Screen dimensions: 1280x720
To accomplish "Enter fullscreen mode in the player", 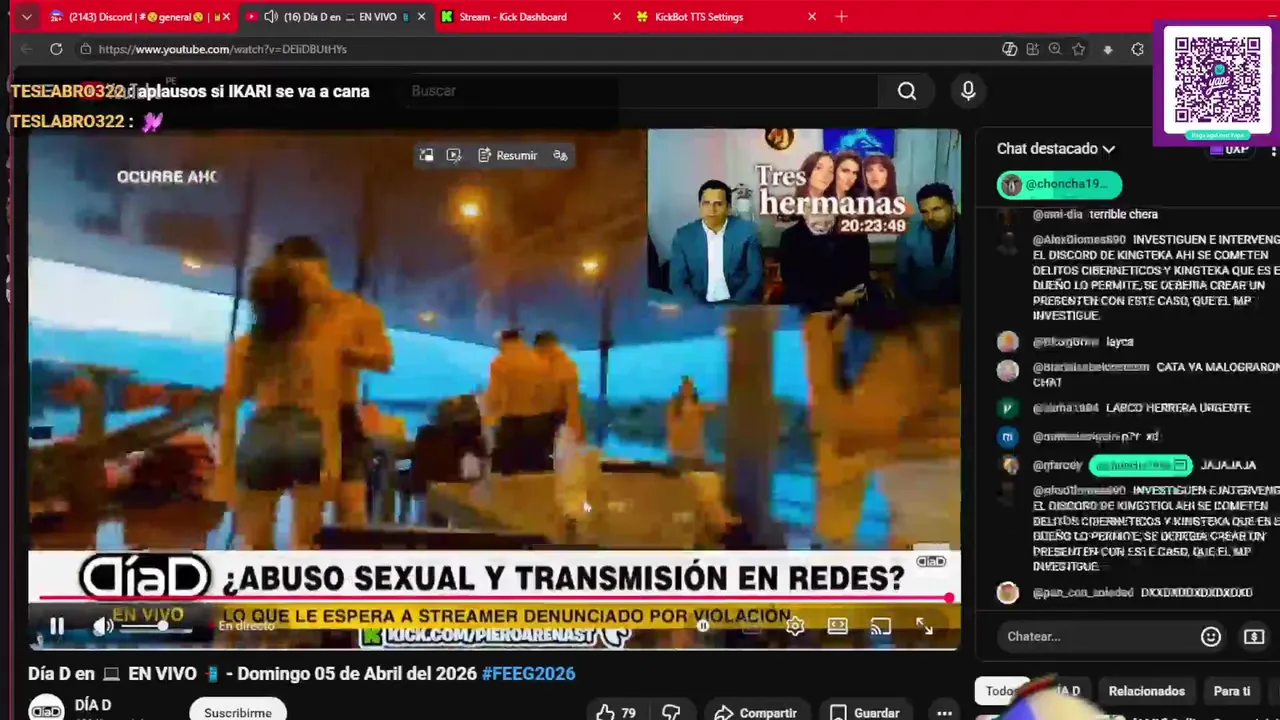I will (x=924, y=627).
